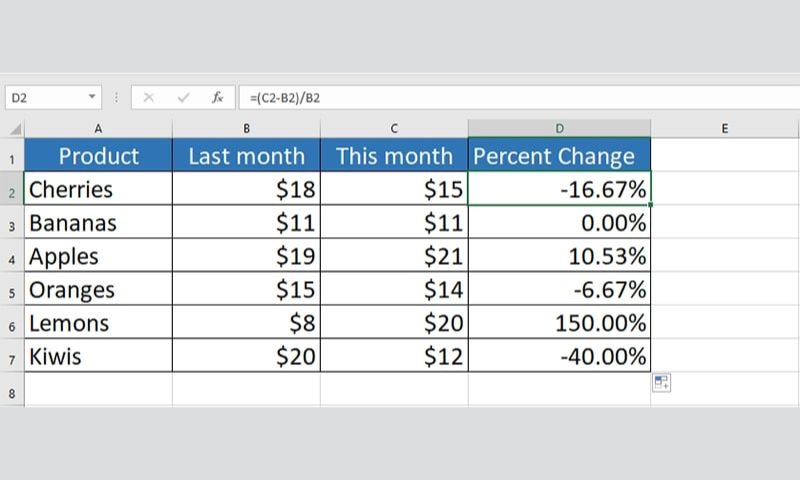This screenshot has height=480, width=800.
Task: Click the Cancel X icon in formula bar
Action: click(x=149, y=97)
